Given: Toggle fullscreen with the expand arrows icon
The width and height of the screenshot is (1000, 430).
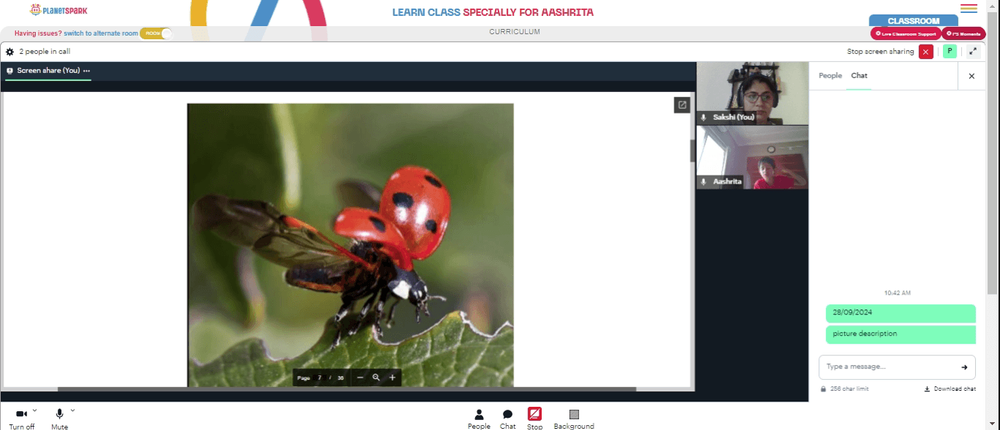Looking at the screenshot, I should click(x=973, y=52).
